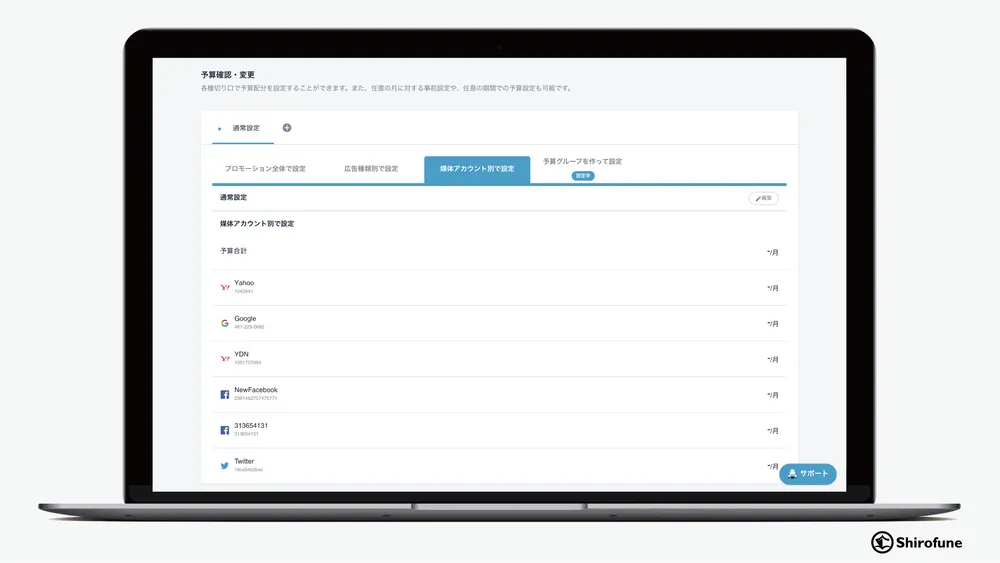
Task: Click the 設定中 status badge
Action: pos(583,176)
